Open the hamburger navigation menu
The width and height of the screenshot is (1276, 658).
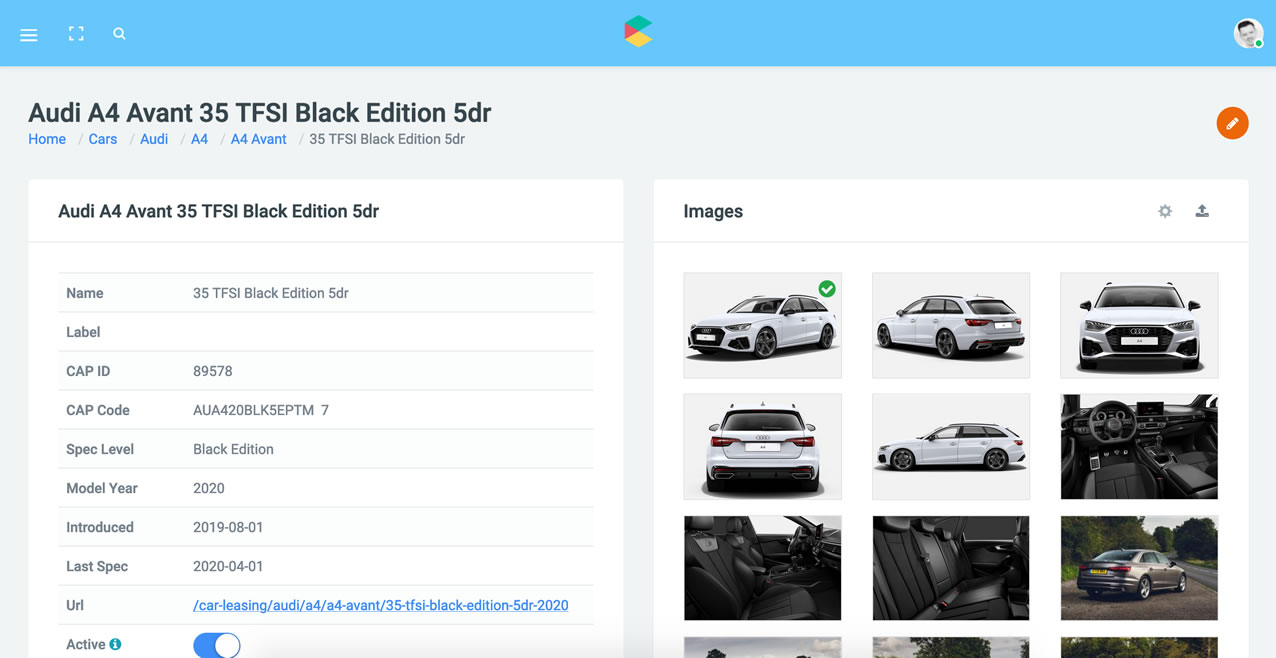(29, 35)
